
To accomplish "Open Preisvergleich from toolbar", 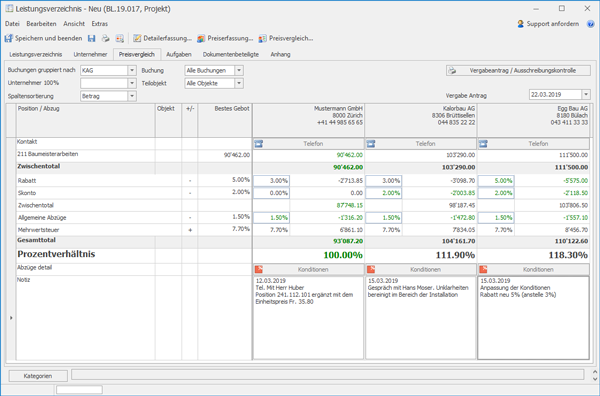I will (286, 38).
